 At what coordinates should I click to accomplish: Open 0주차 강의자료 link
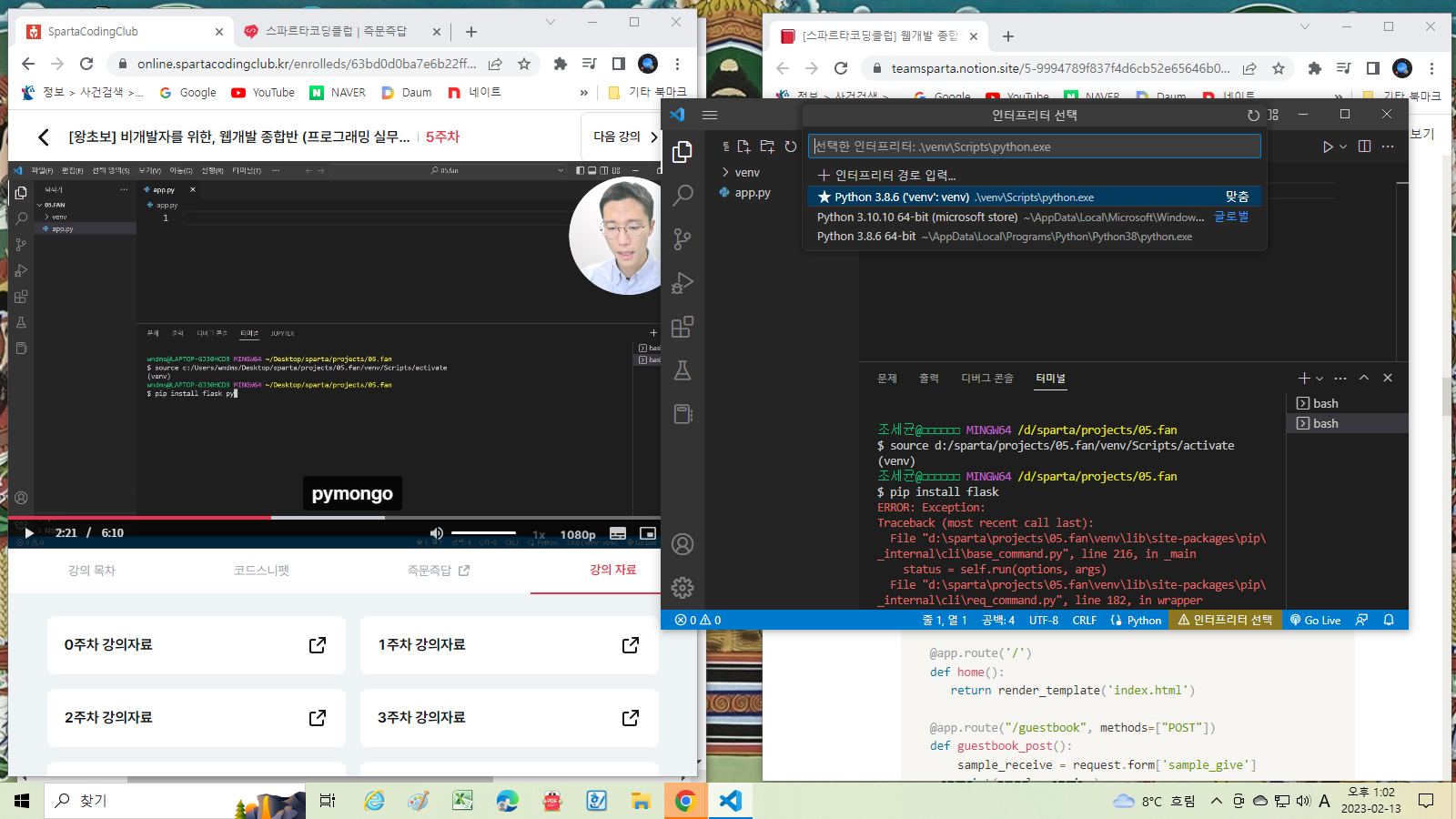(197, 644)
